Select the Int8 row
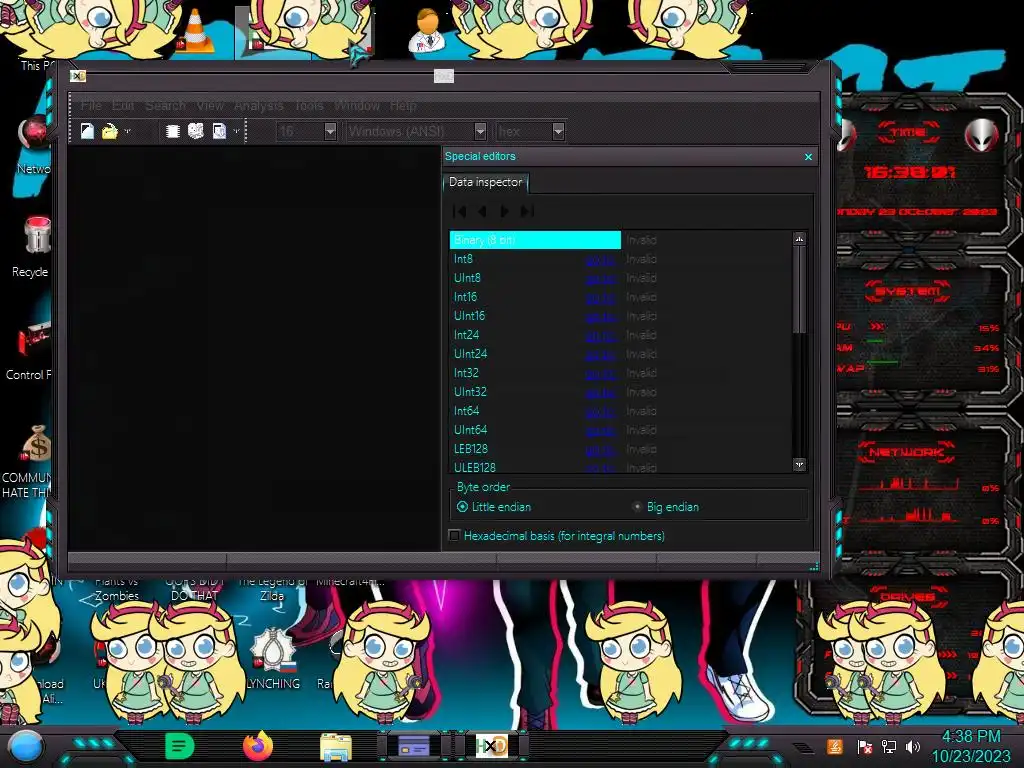Viewport: 1024px width, 768px height. pos(620,259)
